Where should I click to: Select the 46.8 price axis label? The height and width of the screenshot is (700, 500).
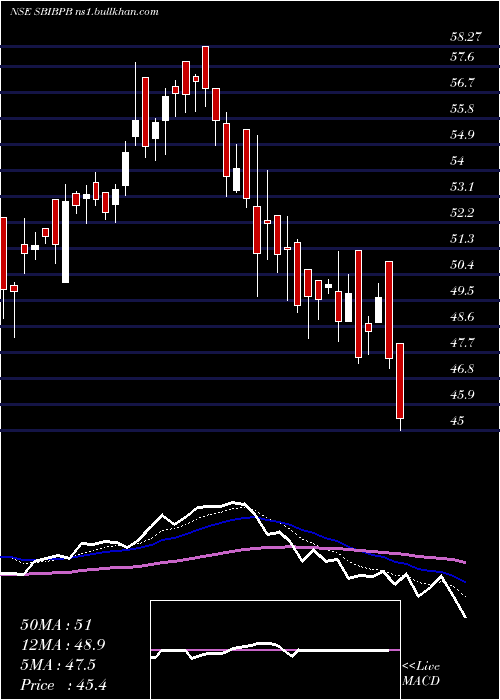pyautogui.click(x=462, y=369)
